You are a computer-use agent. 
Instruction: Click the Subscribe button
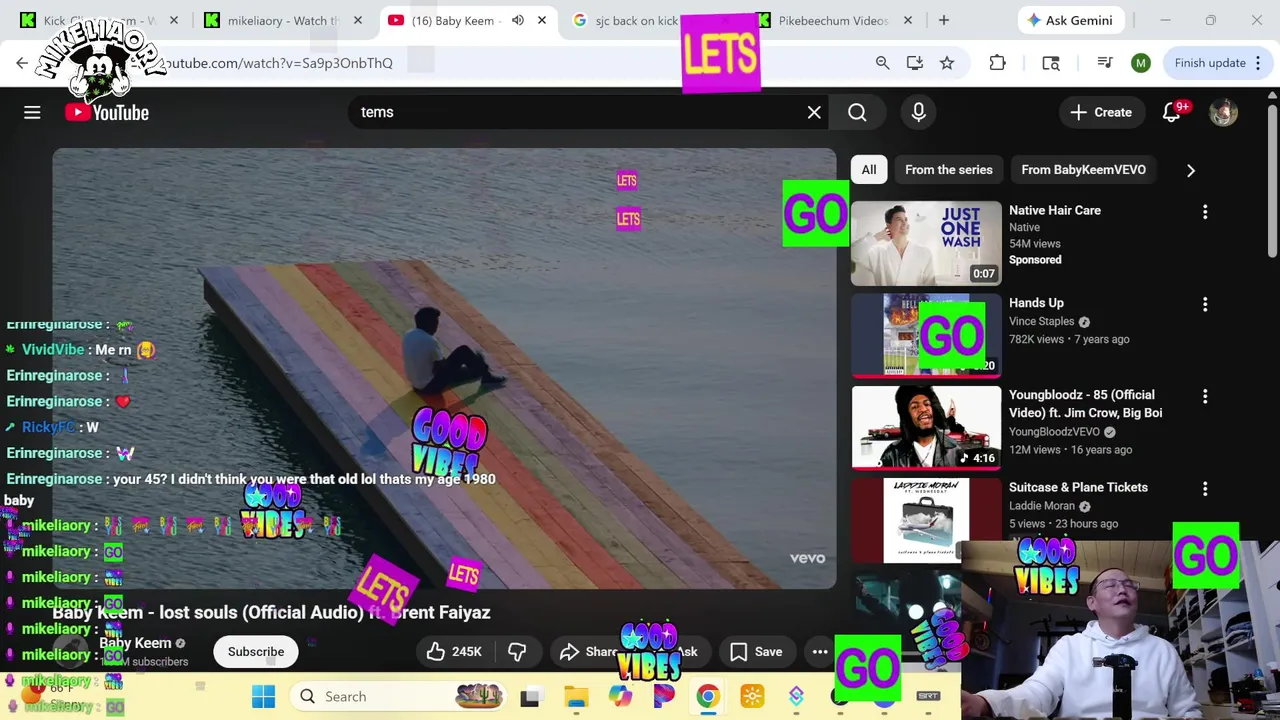[256, 651]
